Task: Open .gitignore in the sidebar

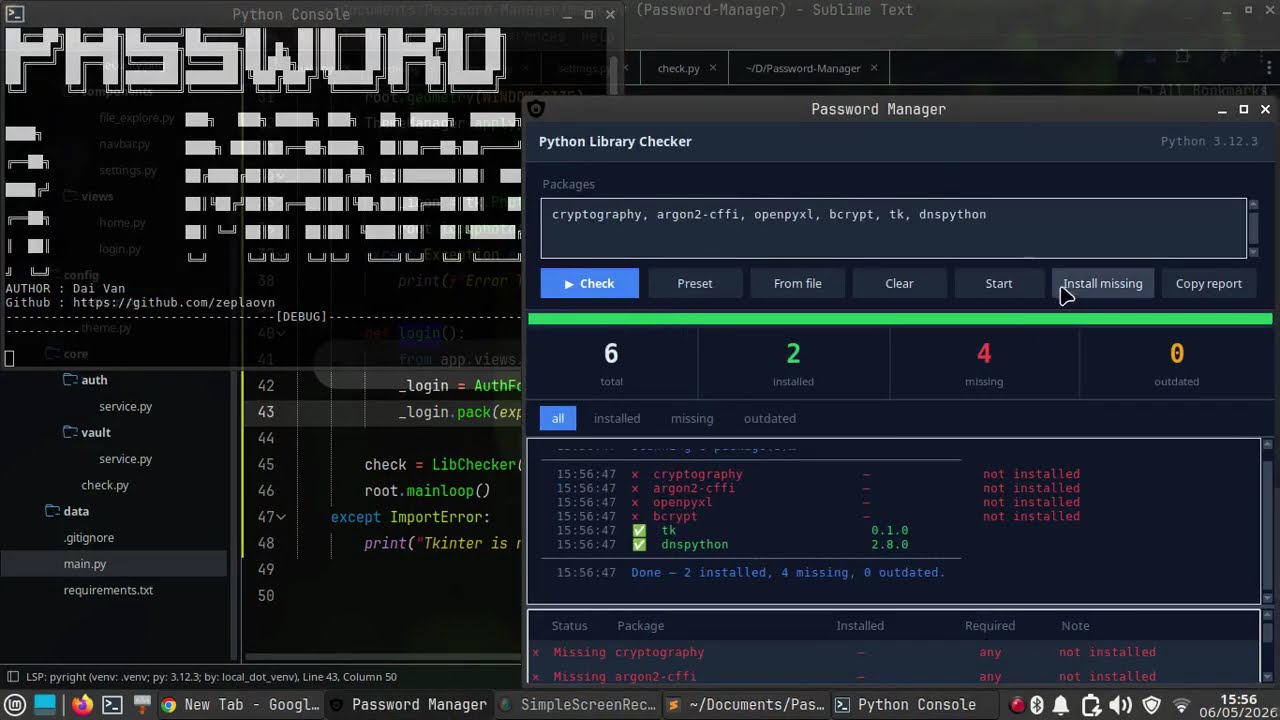Action: [x=89, y=537]
